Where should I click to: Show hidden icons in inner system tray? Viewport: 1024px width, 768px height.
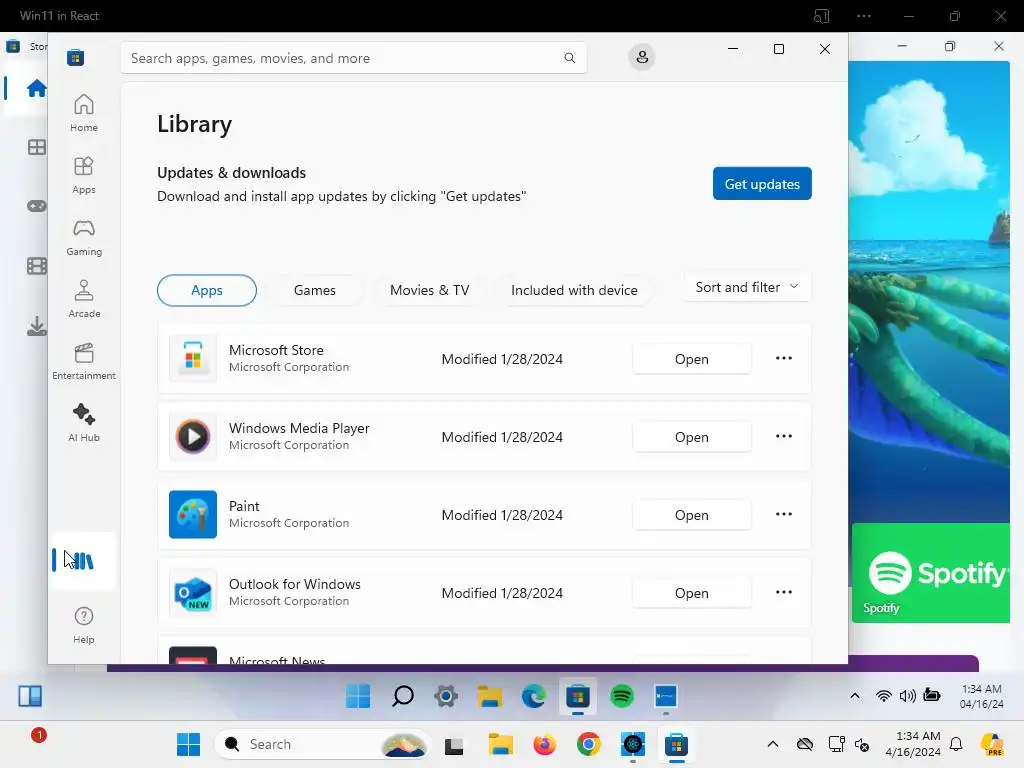tap(854, 696)
